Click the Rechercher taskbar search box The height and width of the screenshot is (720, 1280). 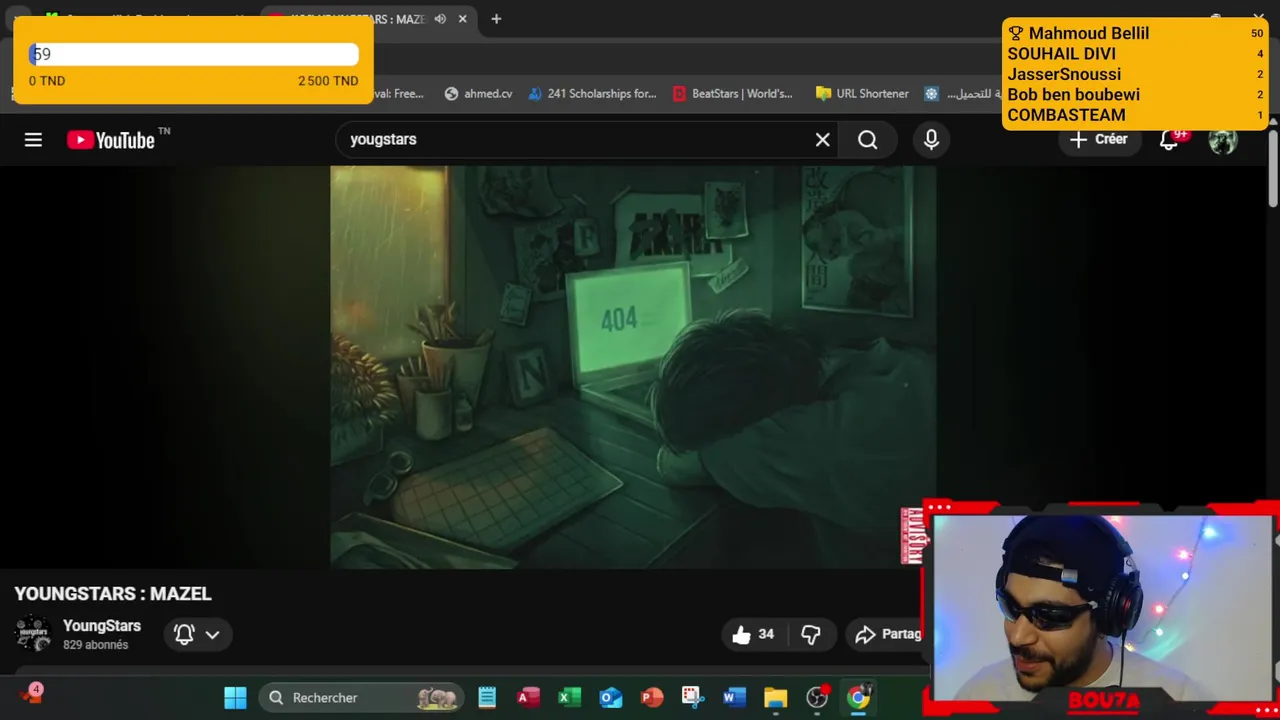click(x=361, y=698)
